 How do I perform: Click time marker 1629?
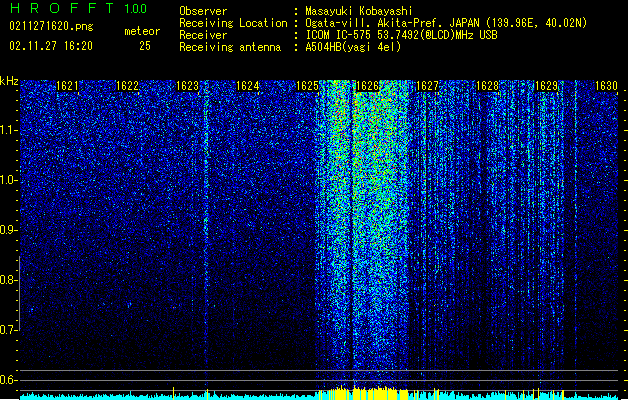pos(546,86)
